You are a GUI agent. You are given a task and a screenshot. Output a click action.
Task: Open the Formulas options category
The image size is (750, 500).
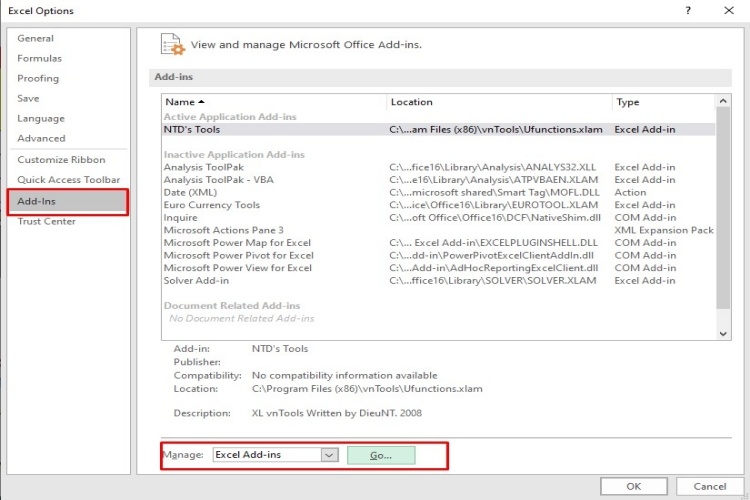pyautogui.click(x=39, y=58)
